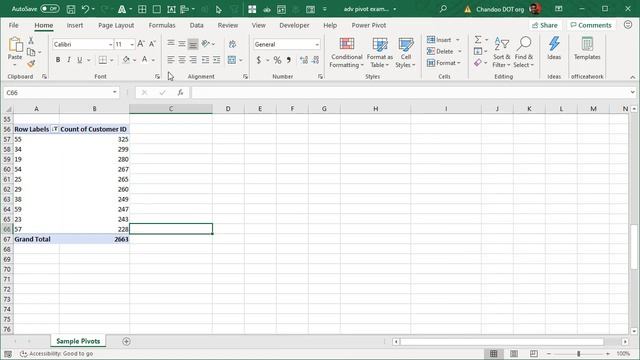Collapse the ribbon with the chevron
Screen dimensions: 640x360
pyautogui.click(x=632, y=77)
